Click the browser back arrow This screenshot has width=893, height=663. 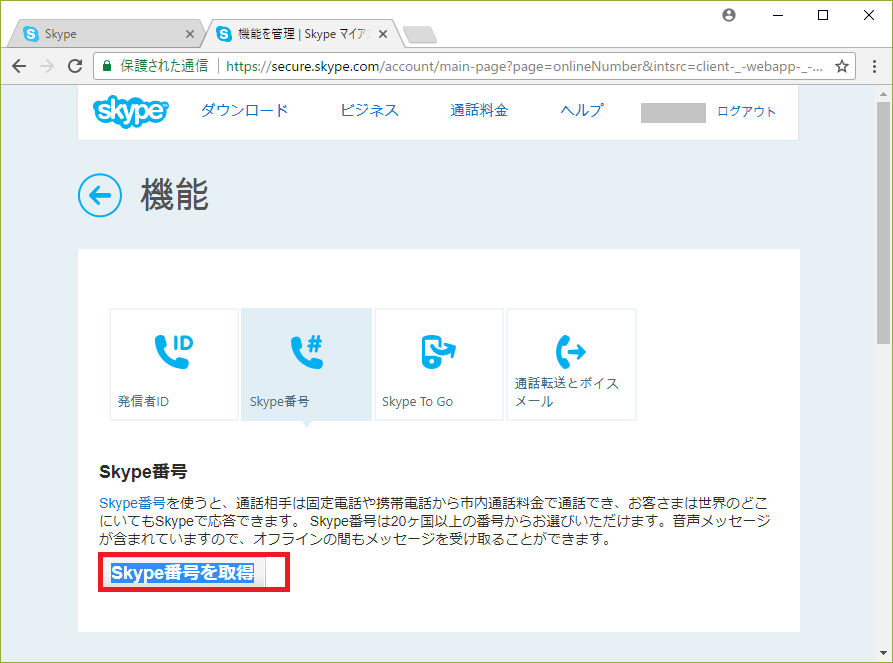pyautogui.click(x=19, y=66)
